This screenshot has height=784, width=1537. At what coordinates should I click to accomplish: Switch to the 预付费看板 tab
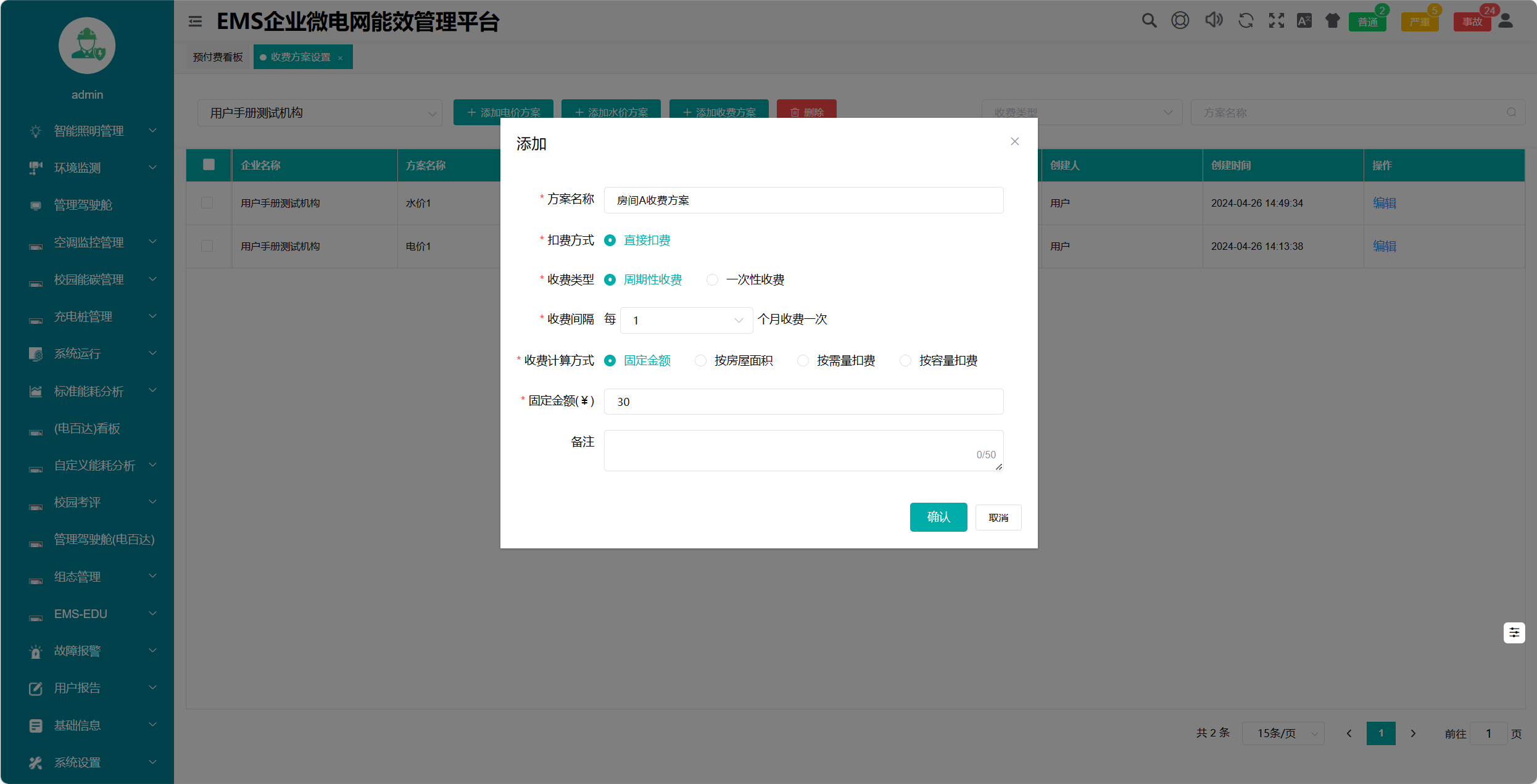coord(218,57)
